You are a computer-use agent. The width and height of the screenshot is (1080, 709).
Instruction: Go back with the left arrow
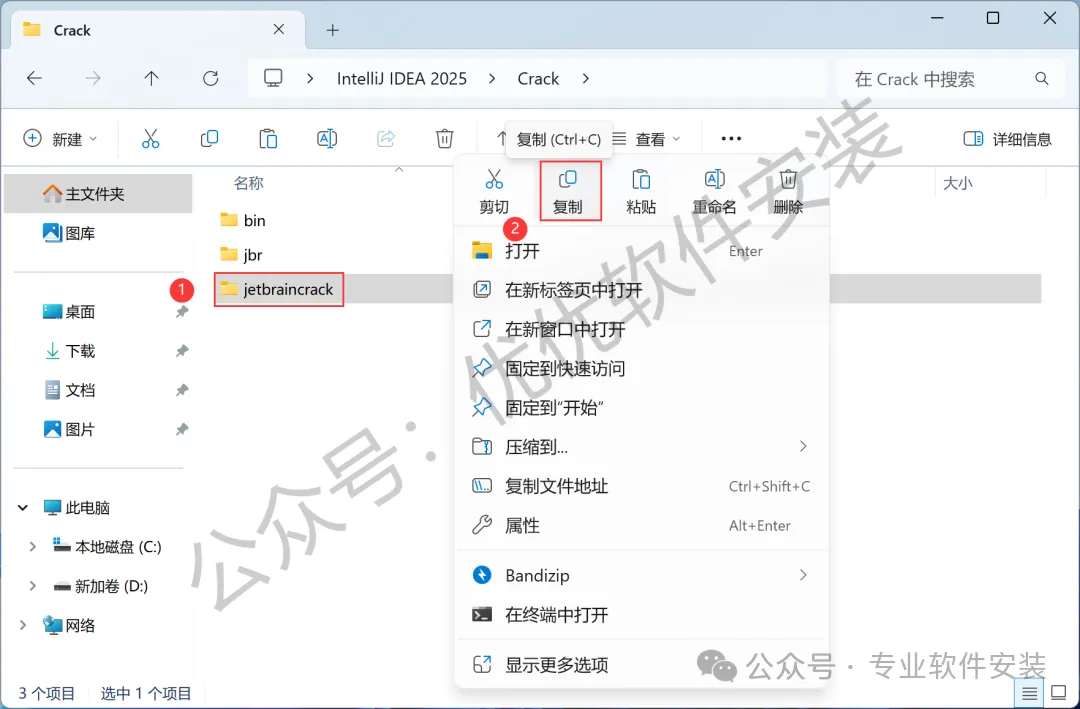click(34, 79)
